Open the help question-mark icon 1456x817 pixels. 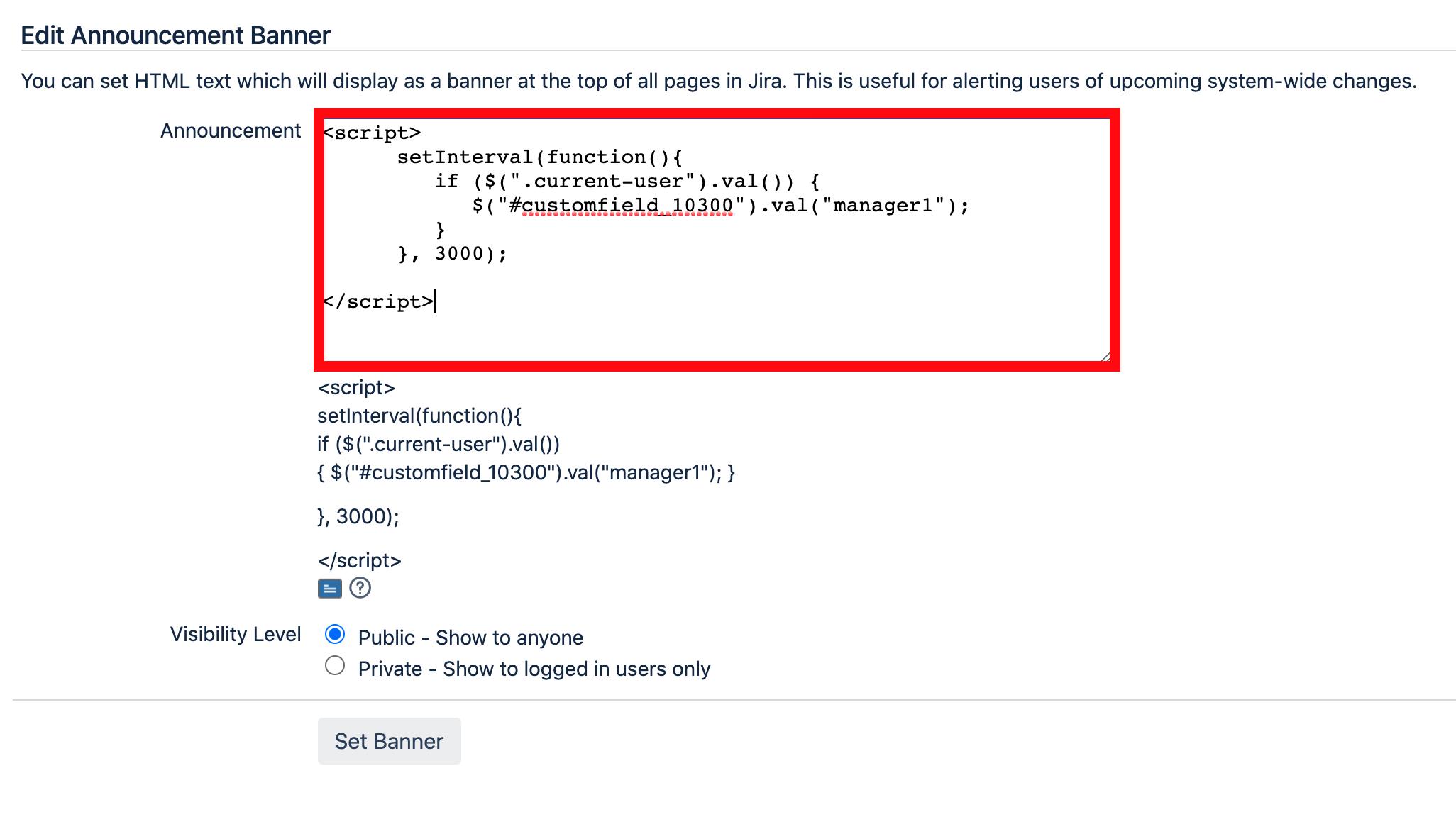point(360,588)
